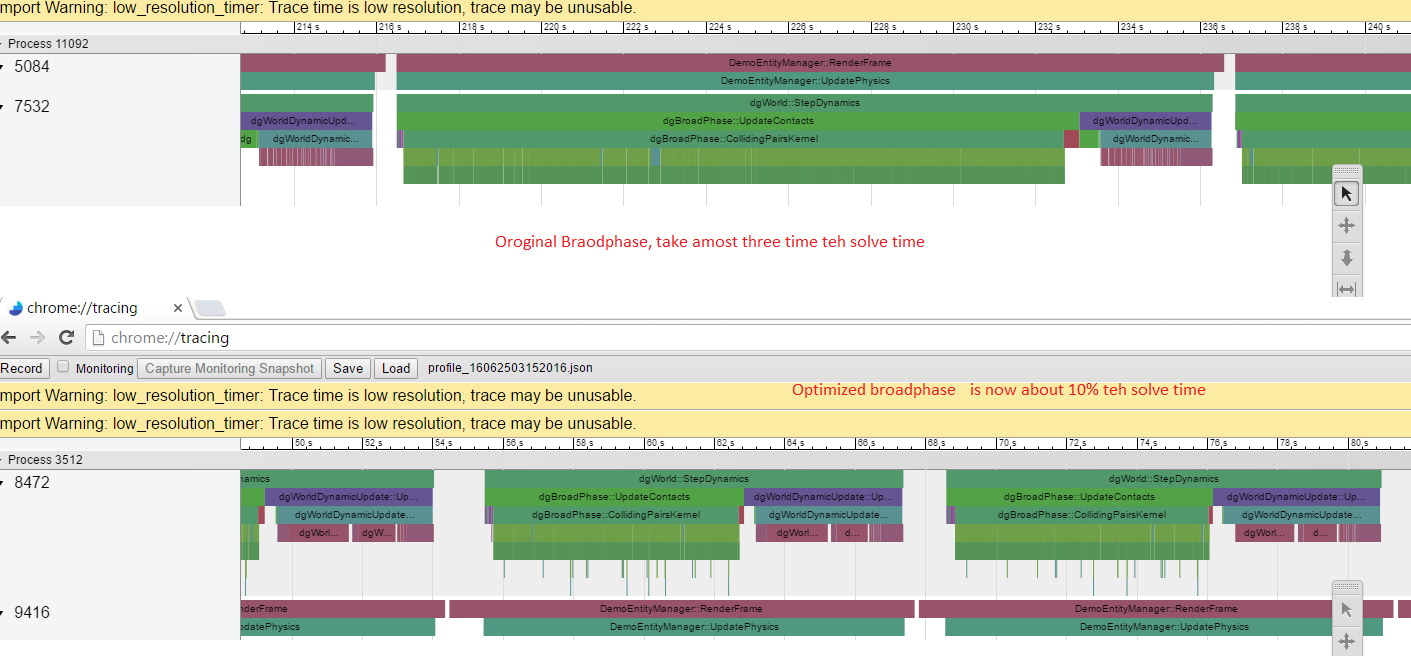Activate the zoom tool in the upper trace toolbar
The width and height of the screenshot is (1411, 656).
[x=1346, y=258]
